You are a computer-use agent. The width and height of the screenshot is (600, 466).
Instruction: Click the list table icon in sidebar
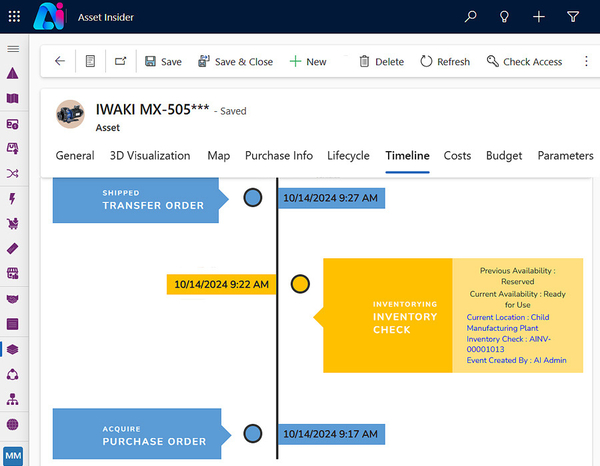click(13, 324)
